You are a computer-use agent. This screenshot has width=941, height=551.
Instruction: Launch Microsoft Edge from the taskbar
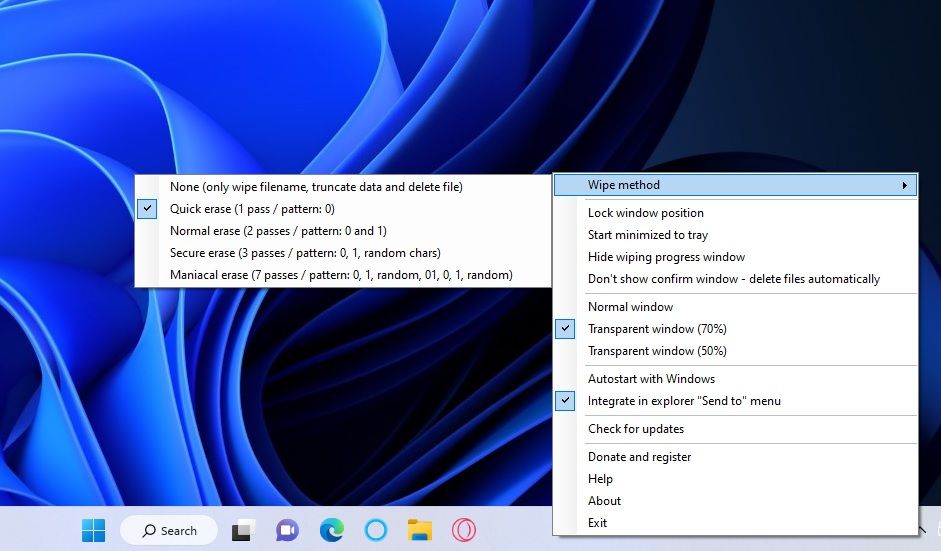tap(332, 531)
